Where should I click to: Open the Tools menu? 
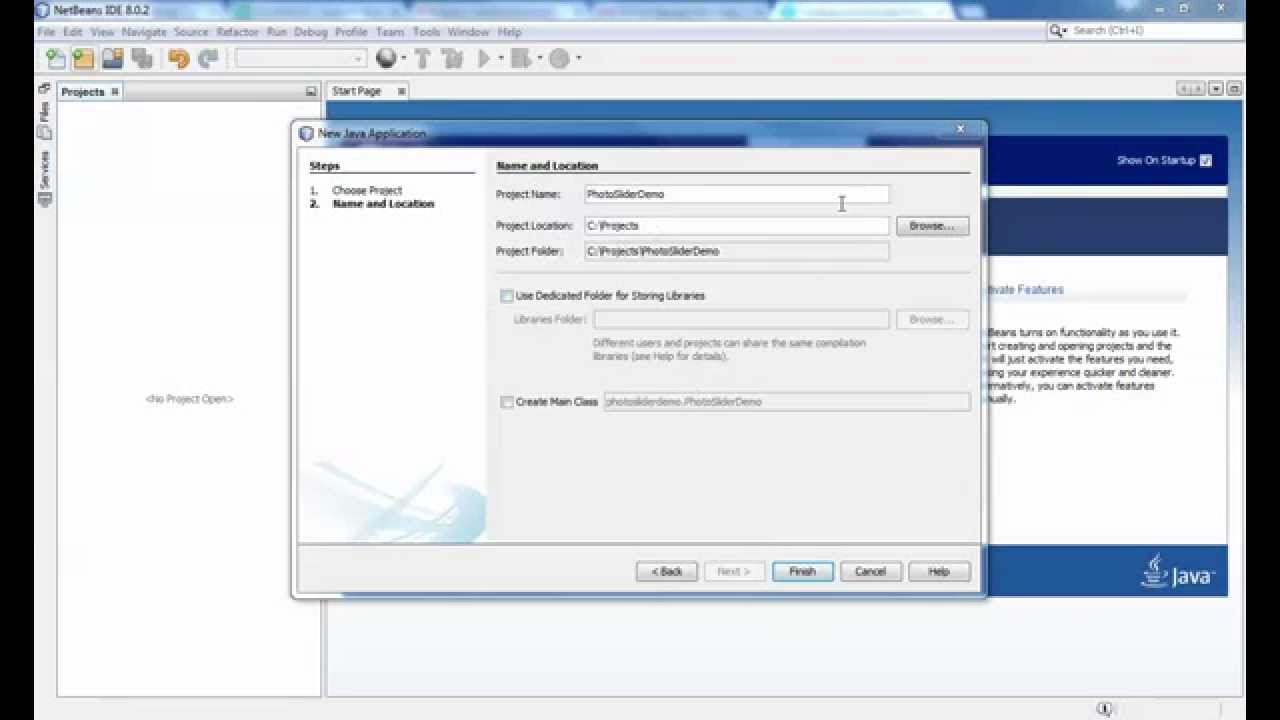pos(426,32)
